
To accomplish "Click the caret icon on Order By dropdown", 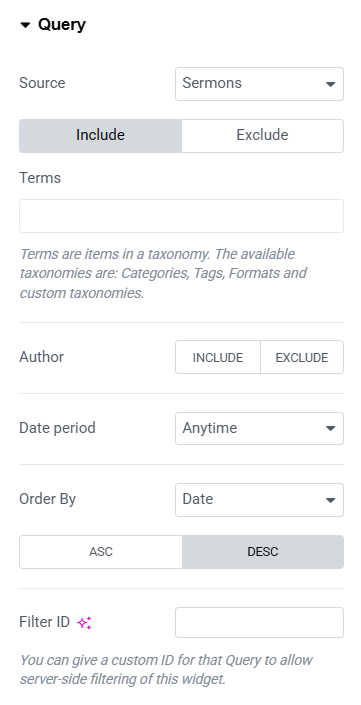I will coord(330,500).
